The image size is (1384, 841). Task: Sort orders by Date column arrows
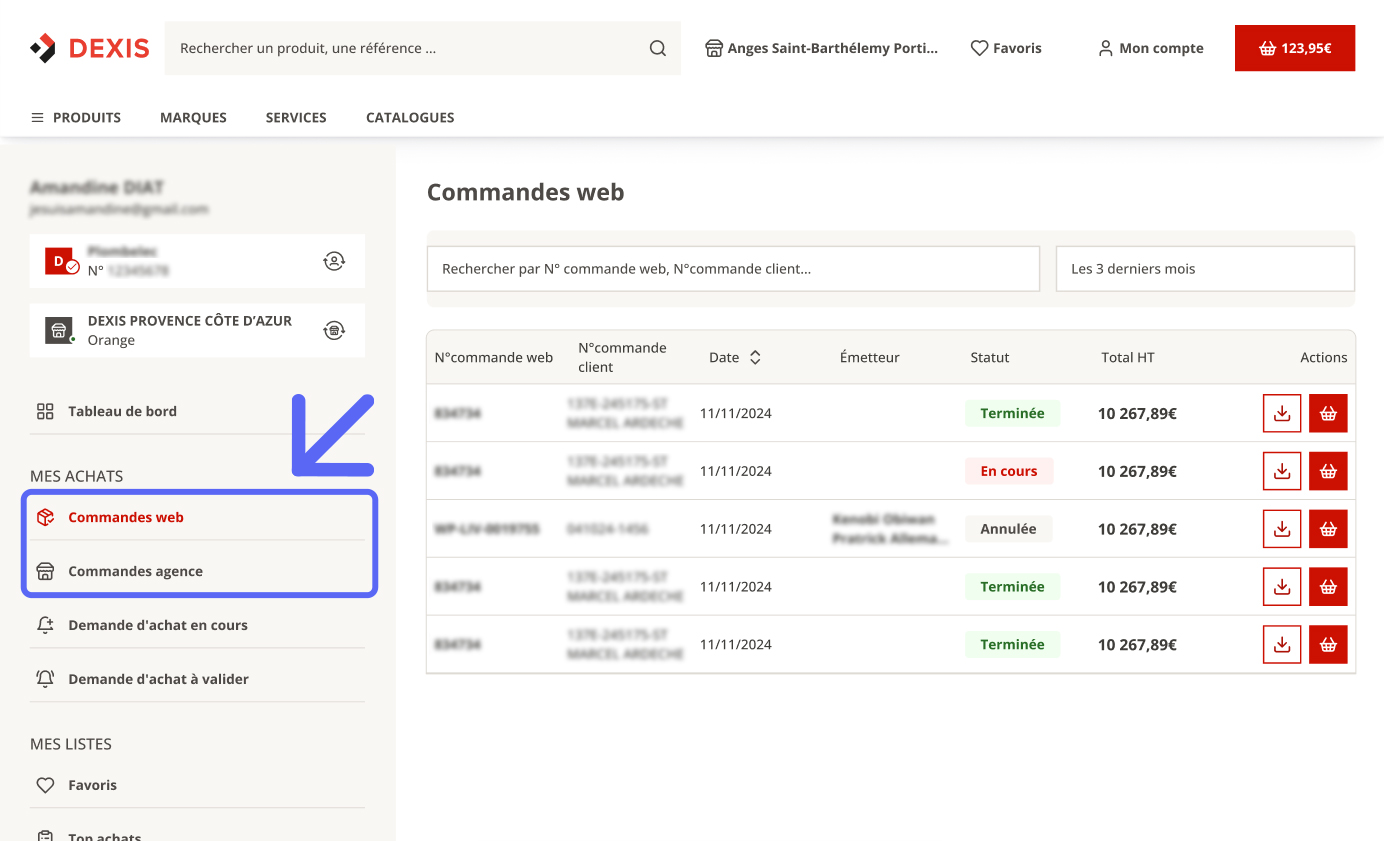755,357
